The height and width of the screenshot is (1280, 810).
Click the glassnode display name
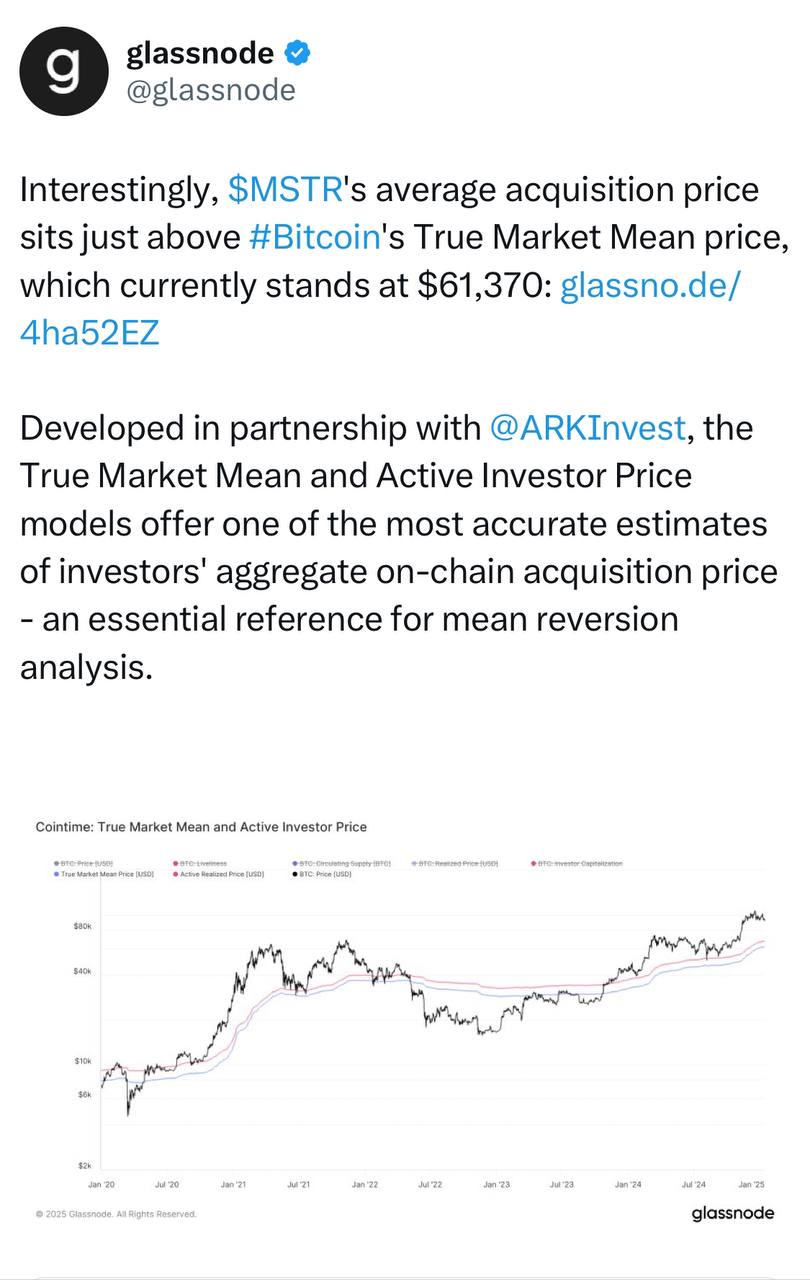click(200, 53)
